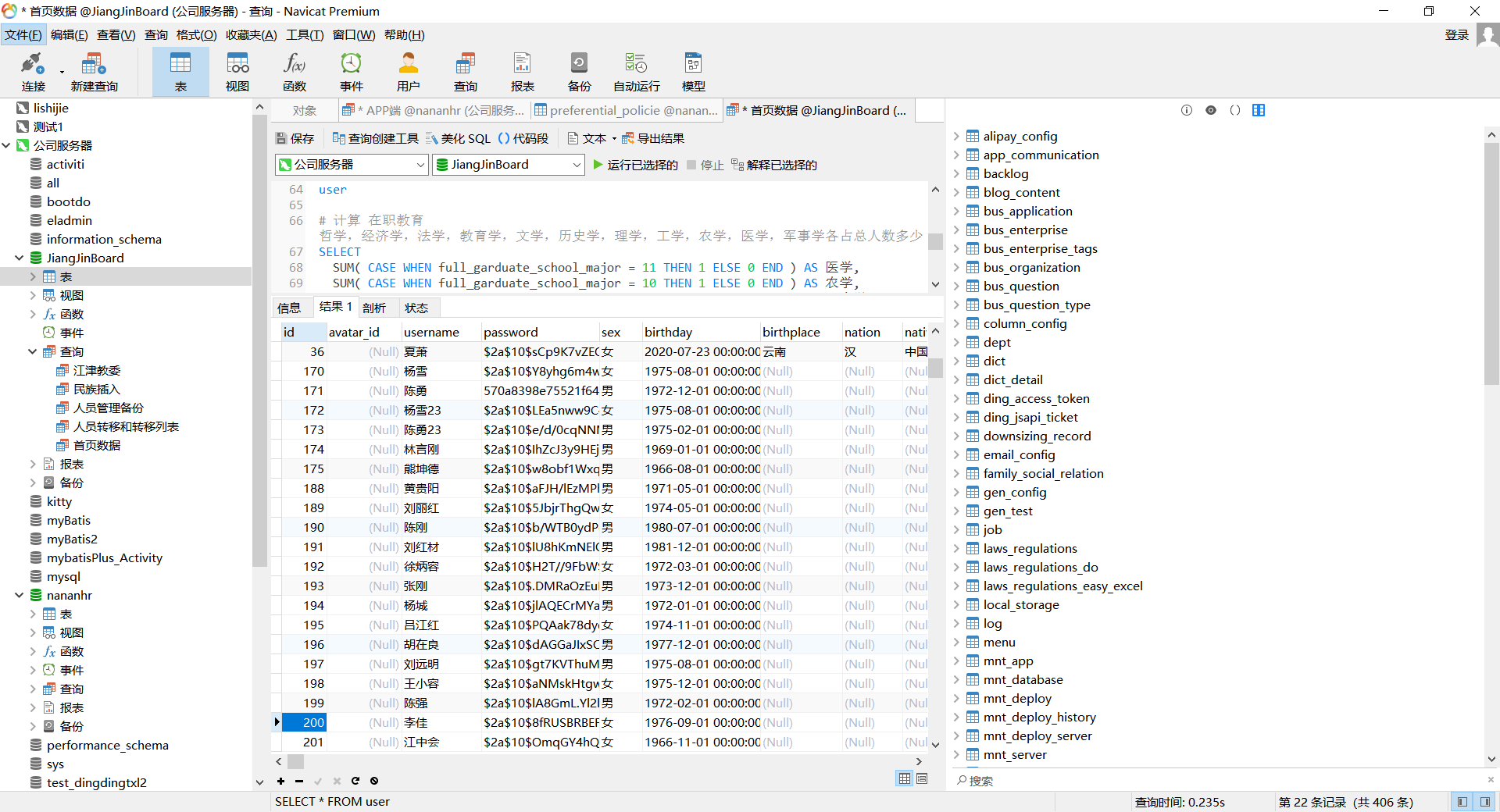Image resolution: width=1500 pixels, height=812 pixels.
Task: Switch to the 对象 tab
Action: point(305,111)
